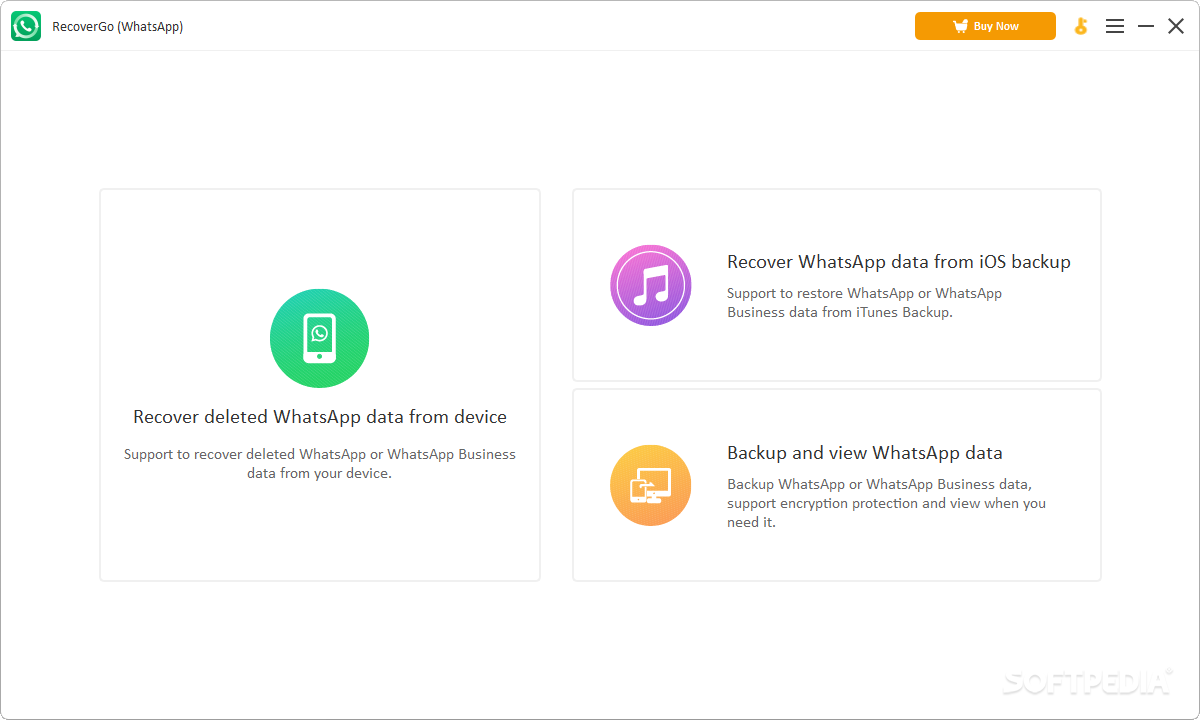Click 'Backup WhatsApp or WhatsApp Business data' description

point(886,503)
